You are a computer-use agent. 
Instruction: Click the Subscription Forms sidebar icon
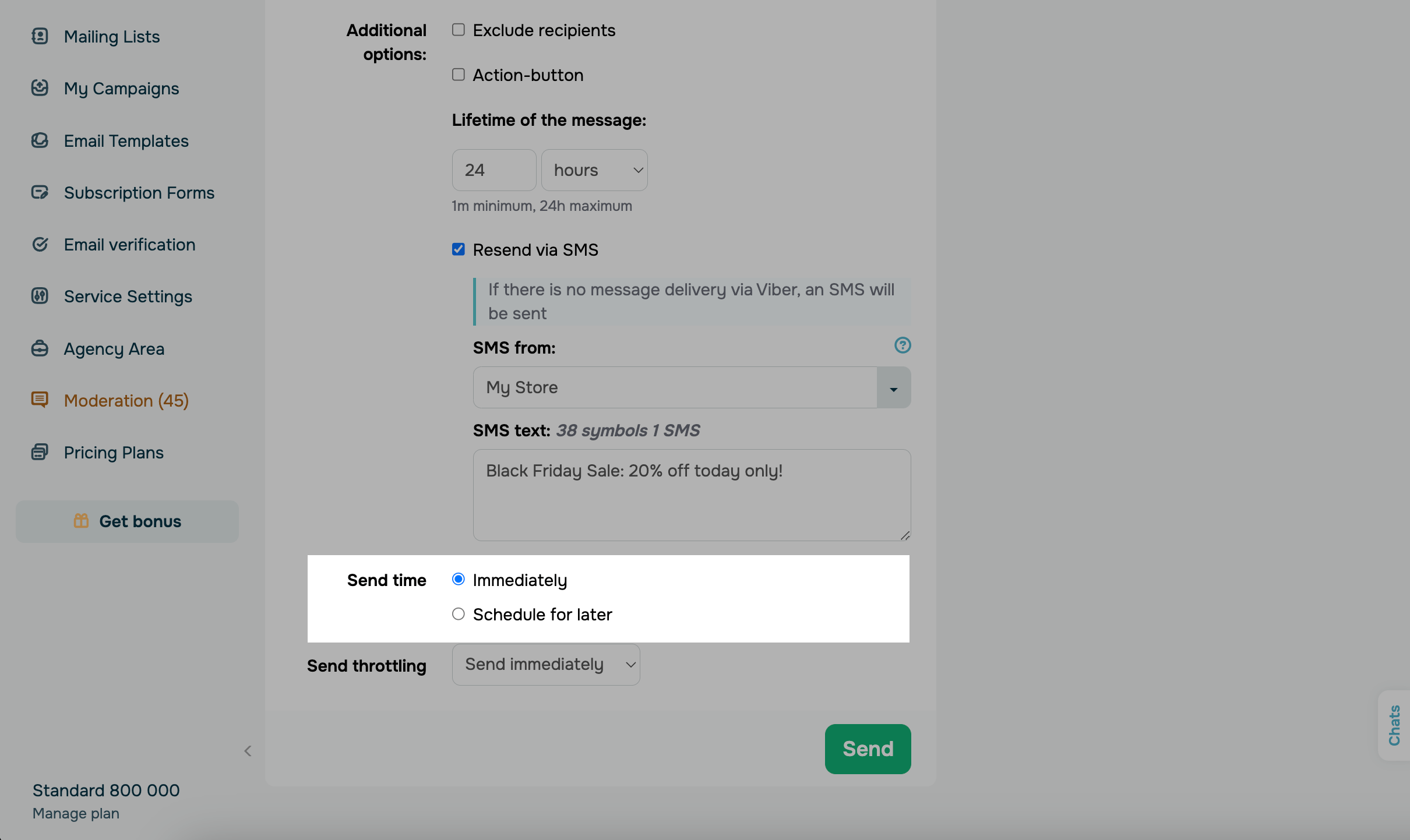tap(40, 192)
